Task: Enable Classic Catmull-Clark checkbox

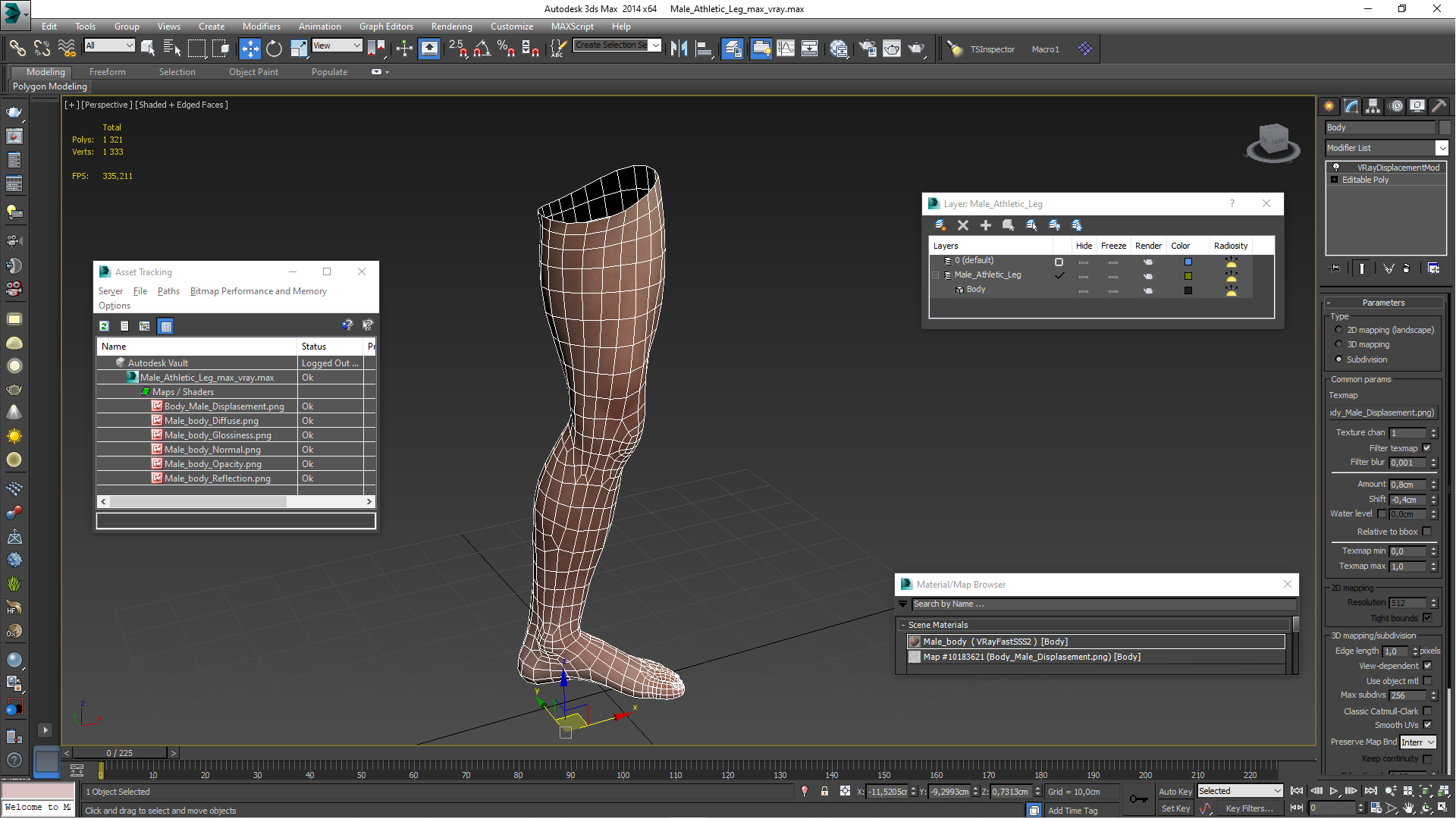Action: pos(1427,711)
